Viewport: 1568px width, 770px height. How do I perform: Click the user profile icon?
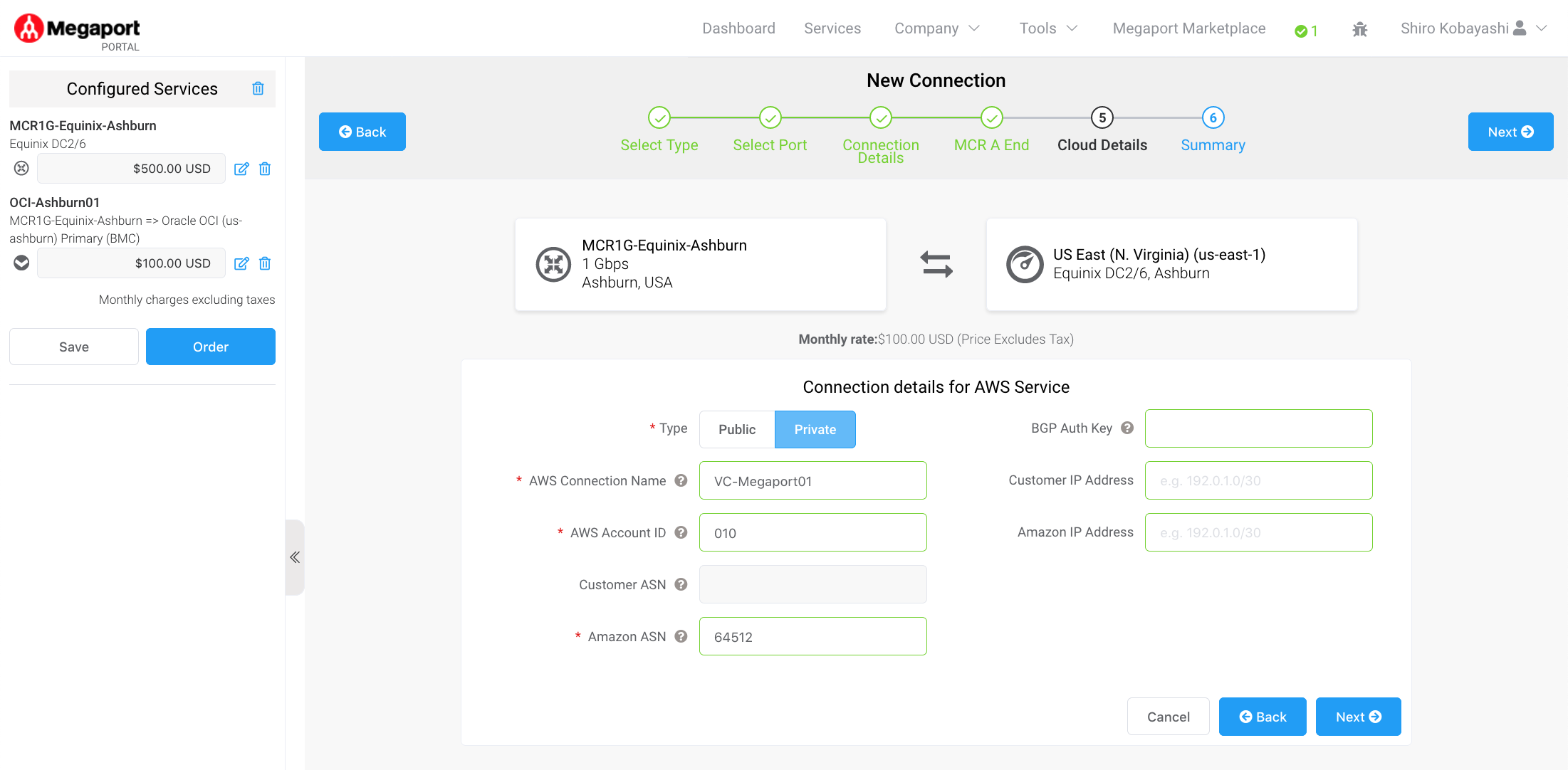[1520, 28]
